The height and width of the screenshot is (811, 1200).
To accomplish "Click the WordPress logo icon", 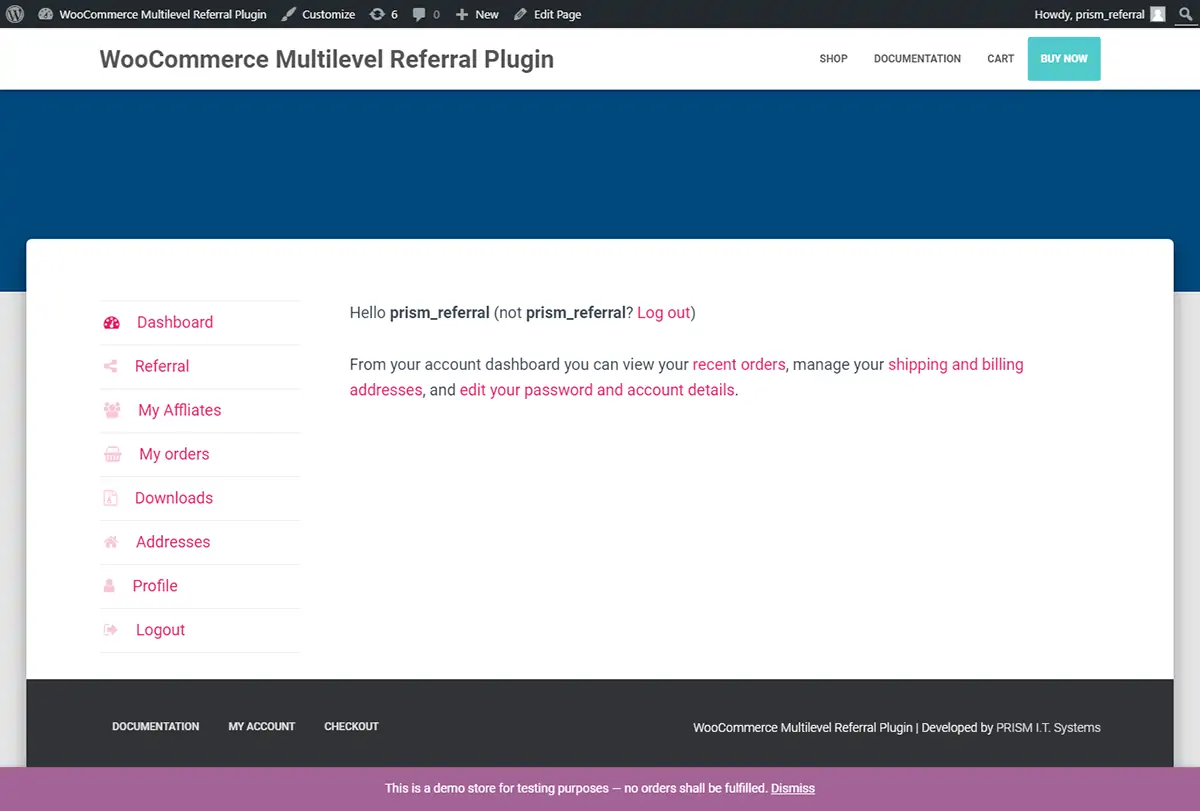I will click(15, 14).
